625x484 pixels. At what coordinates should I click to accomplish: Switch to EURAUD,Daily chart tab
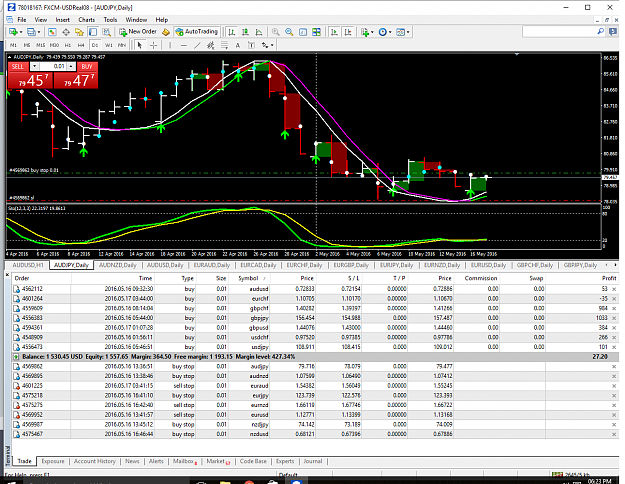point(212,265)
